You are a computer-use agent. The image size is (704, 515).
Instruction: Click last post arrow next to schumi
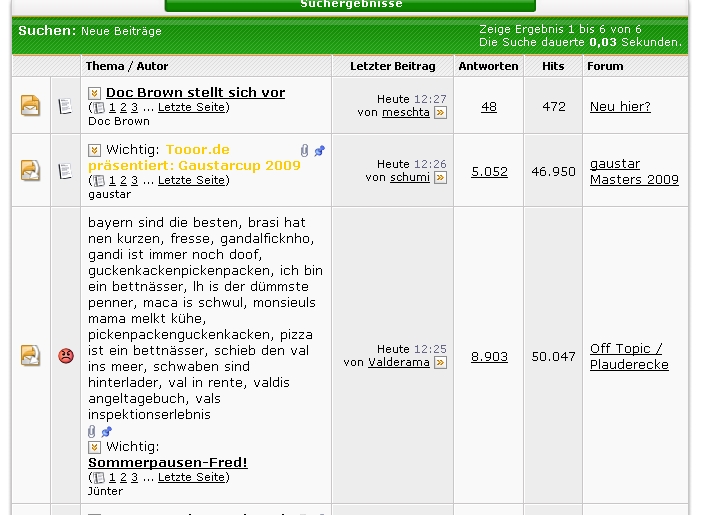pos(440,178)
